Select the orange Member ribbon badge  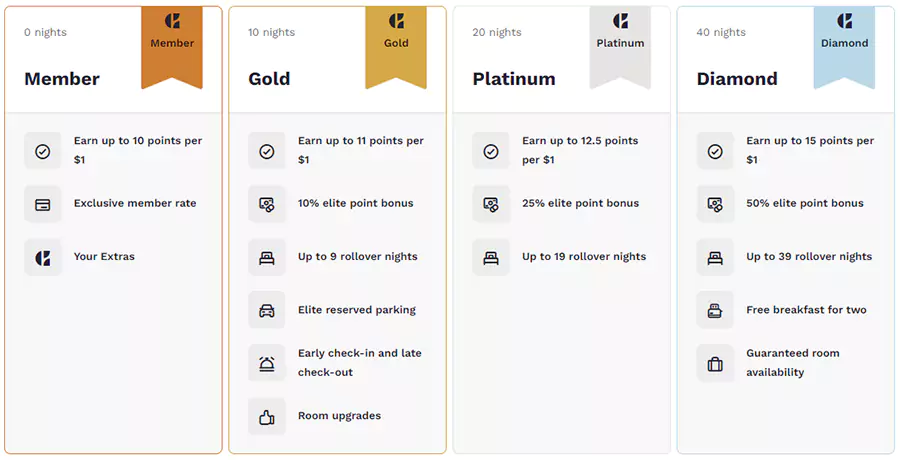coord(172,45)
